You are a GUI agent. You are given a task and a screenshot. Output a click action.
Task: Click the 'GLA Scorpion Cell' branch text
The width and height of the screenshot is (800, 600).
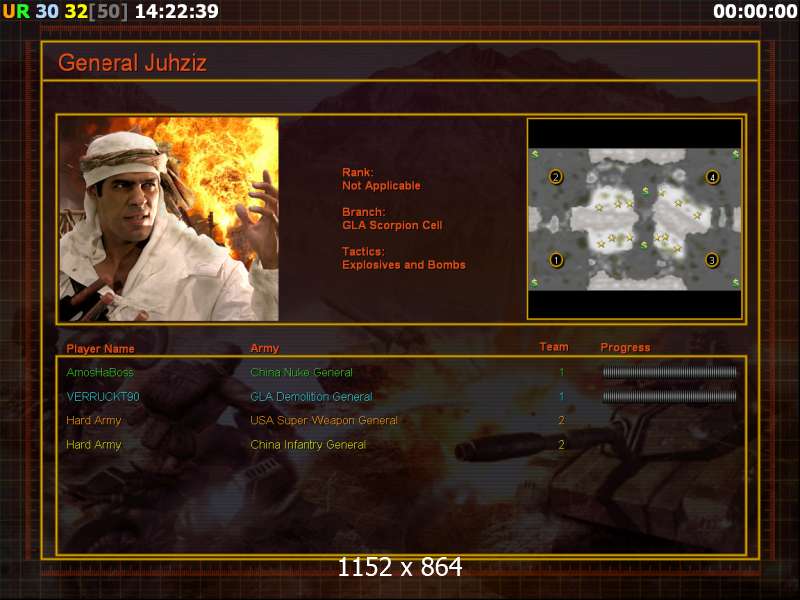392,225
